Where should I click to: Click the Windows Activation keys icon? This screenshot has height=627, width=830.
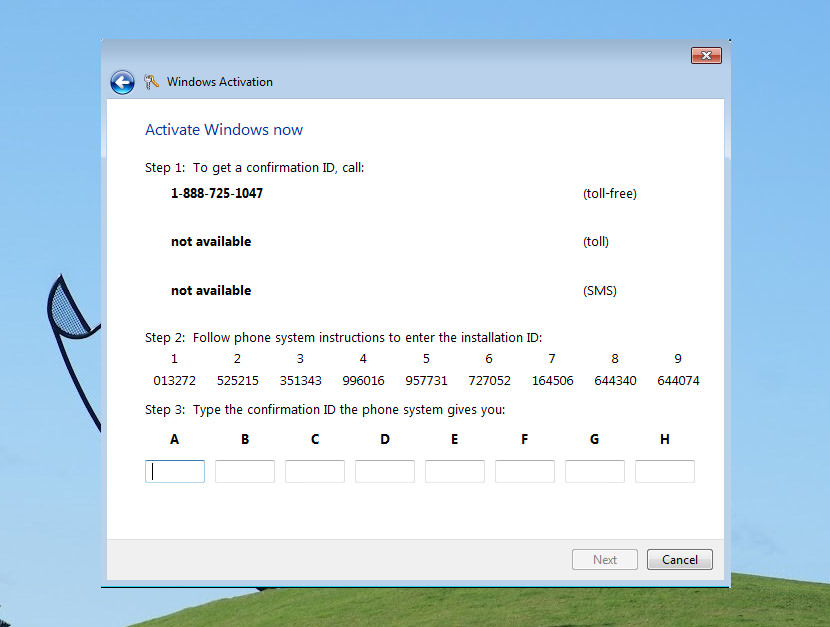pyautogui.click(x=151, y=82)
